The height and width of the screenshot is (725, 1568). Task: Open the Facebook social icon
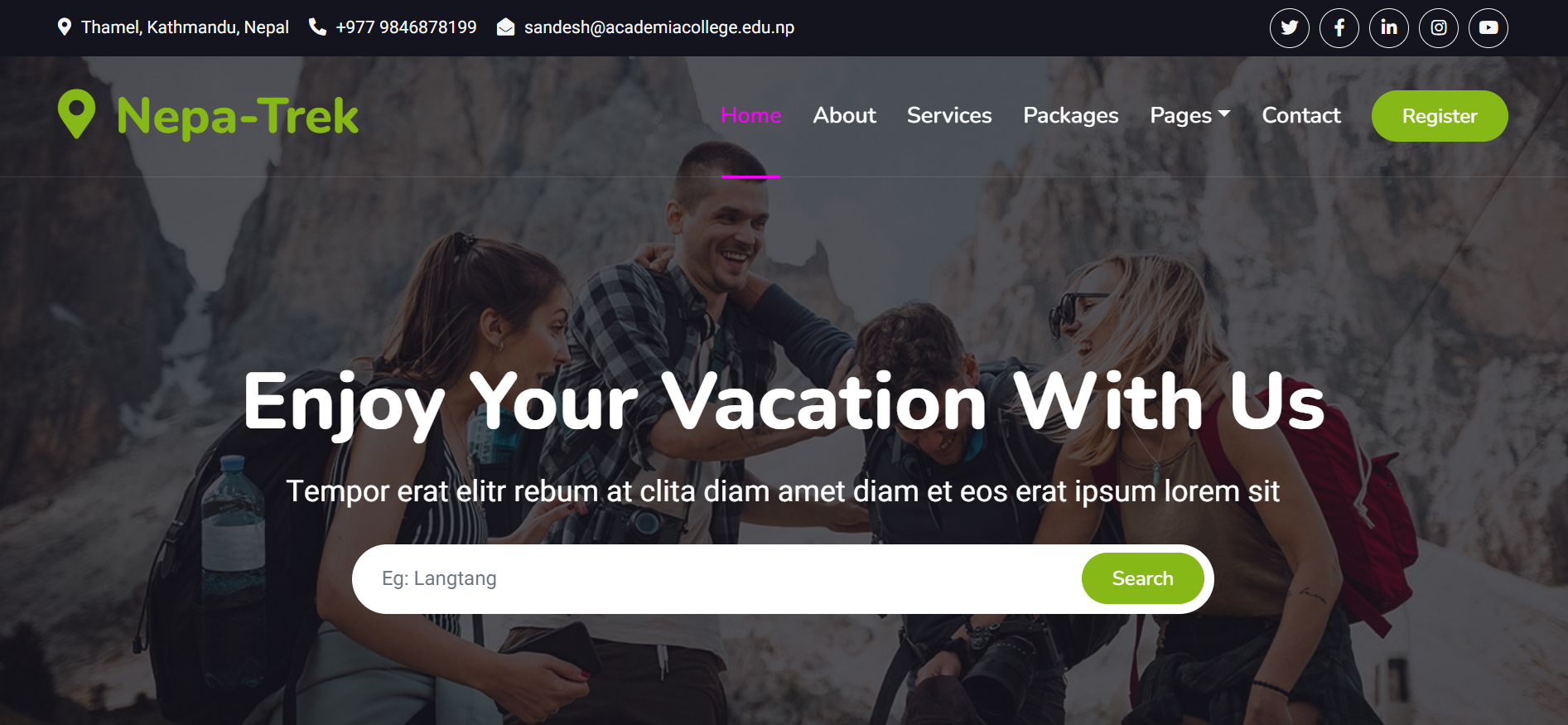point(1339,28)
